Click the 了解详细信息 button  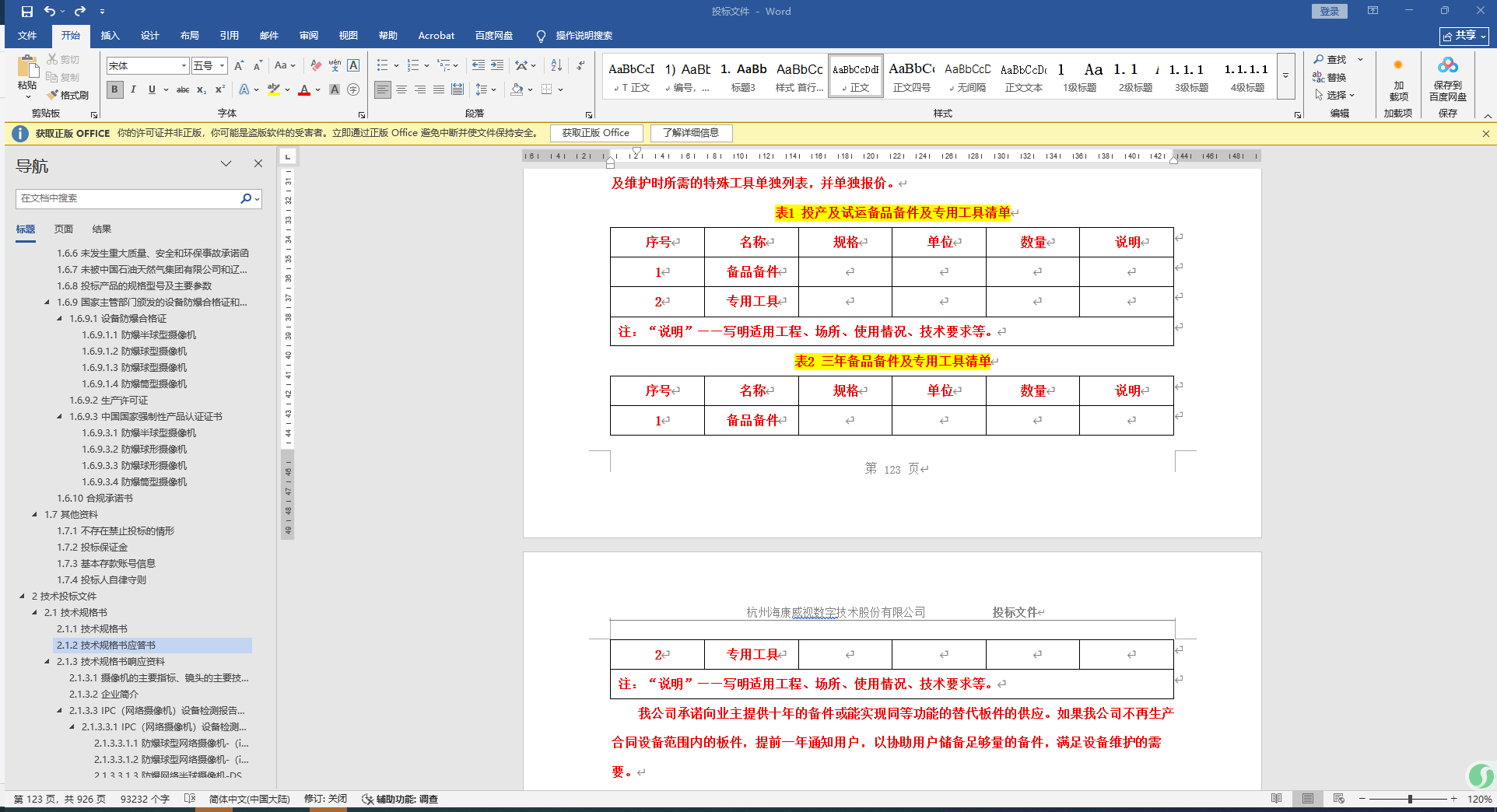pos(691,133)
